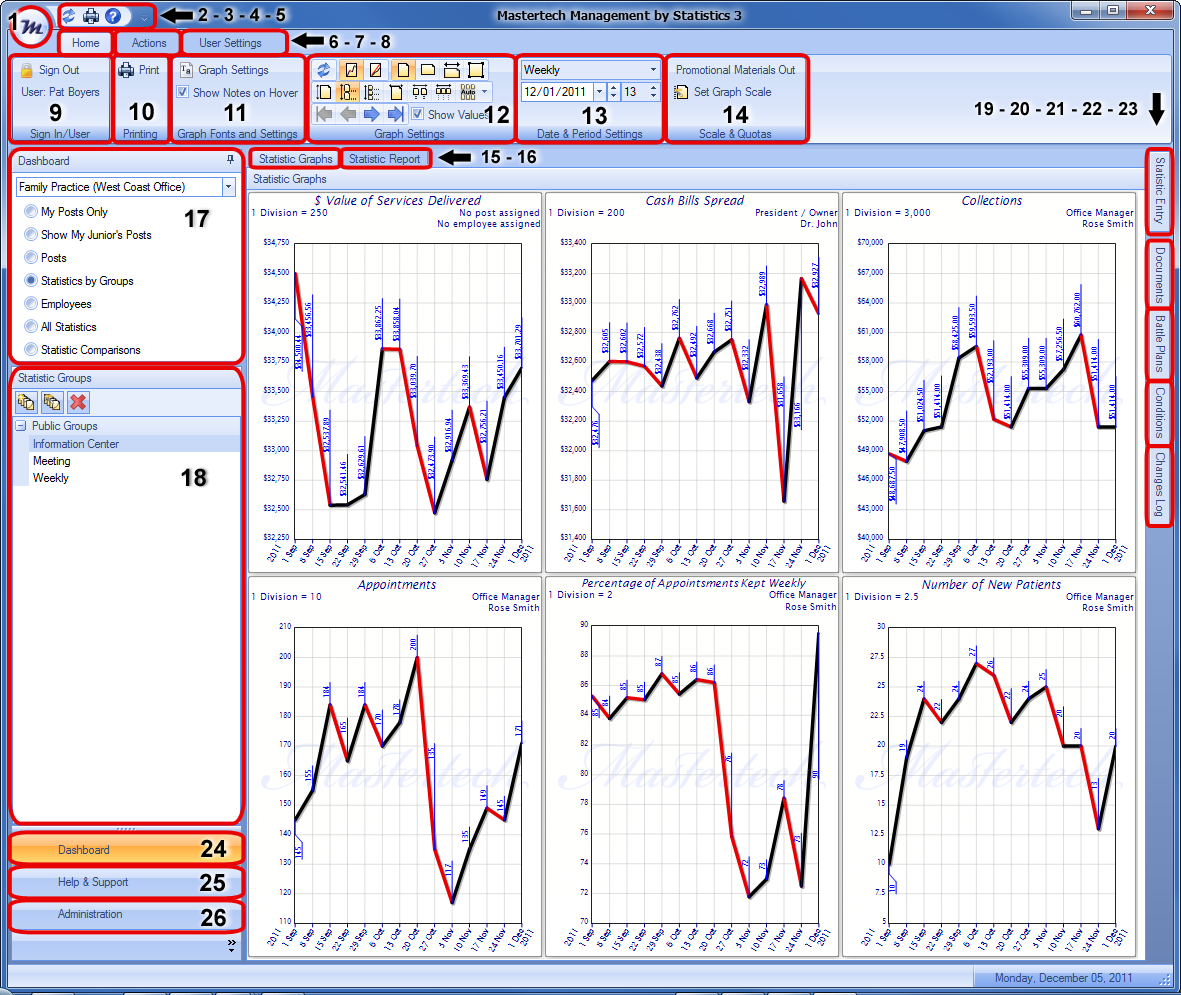Go to first period with gray bar-arrow
This screenshot has height=995, width=1181.
coord(324,114)
